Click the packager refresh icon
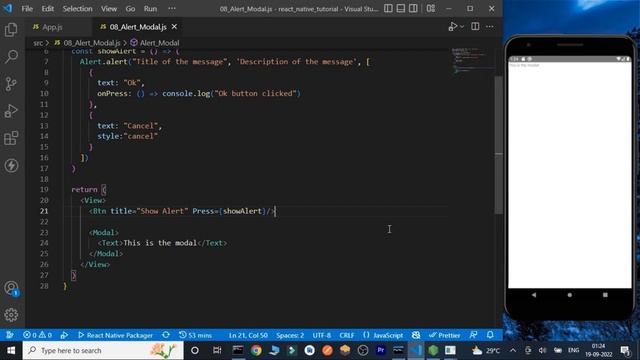This screenshot has height=360, width=640. tap(166, 335)
